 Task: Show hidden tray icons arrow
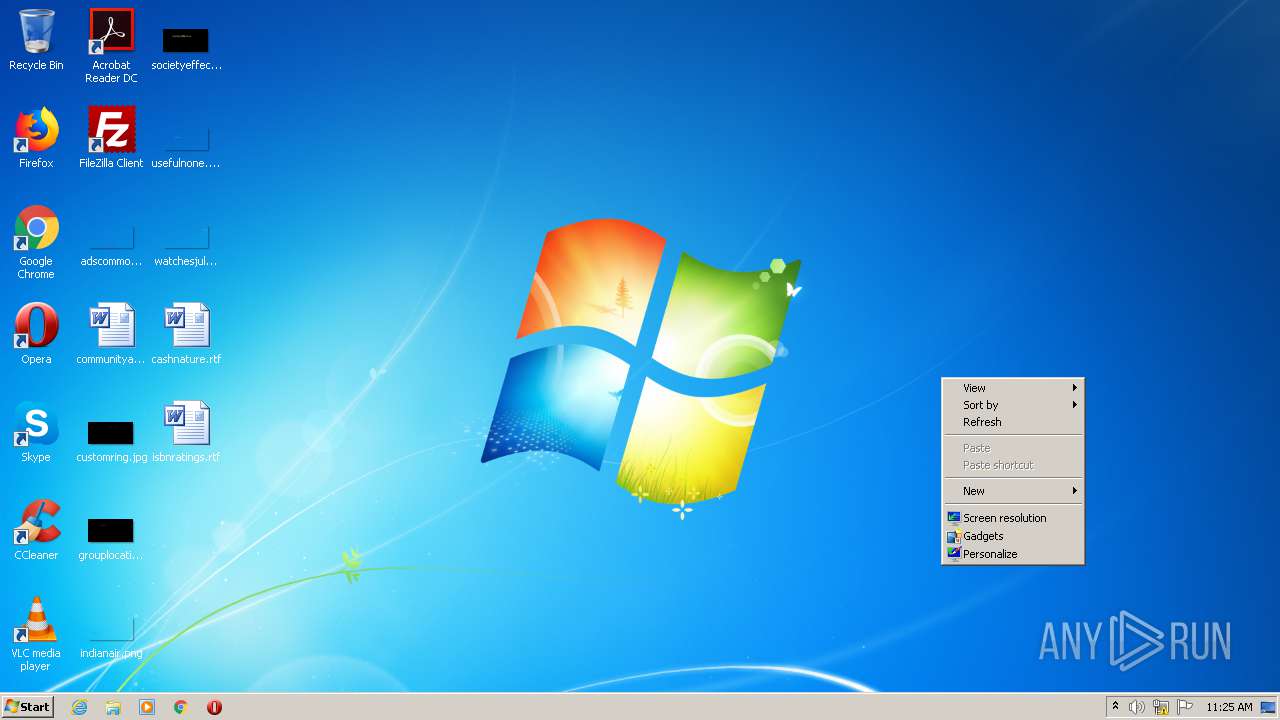1115,707
